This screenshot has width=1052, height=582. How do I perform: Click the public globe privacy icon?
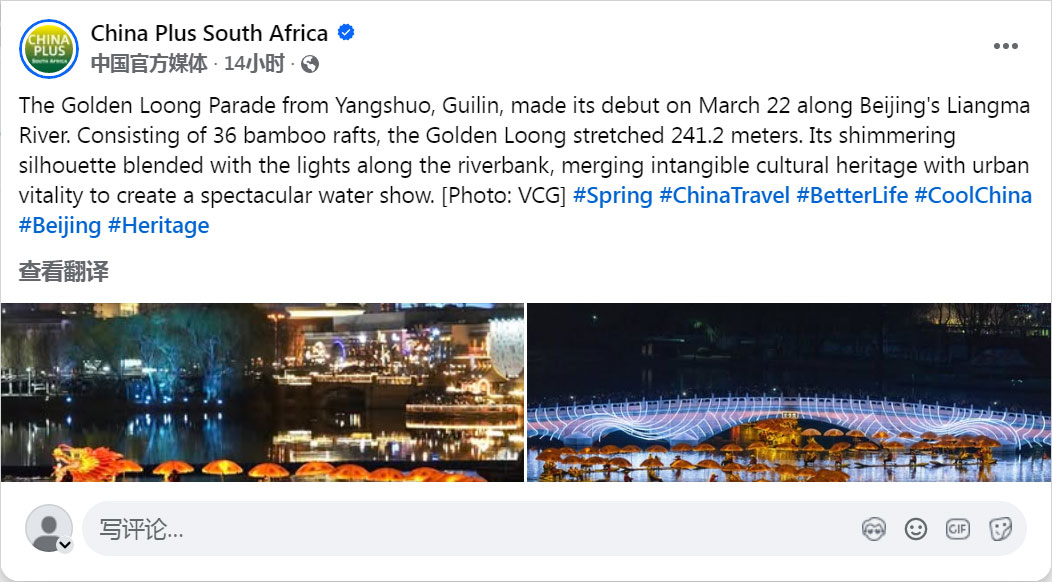[310, 64]
